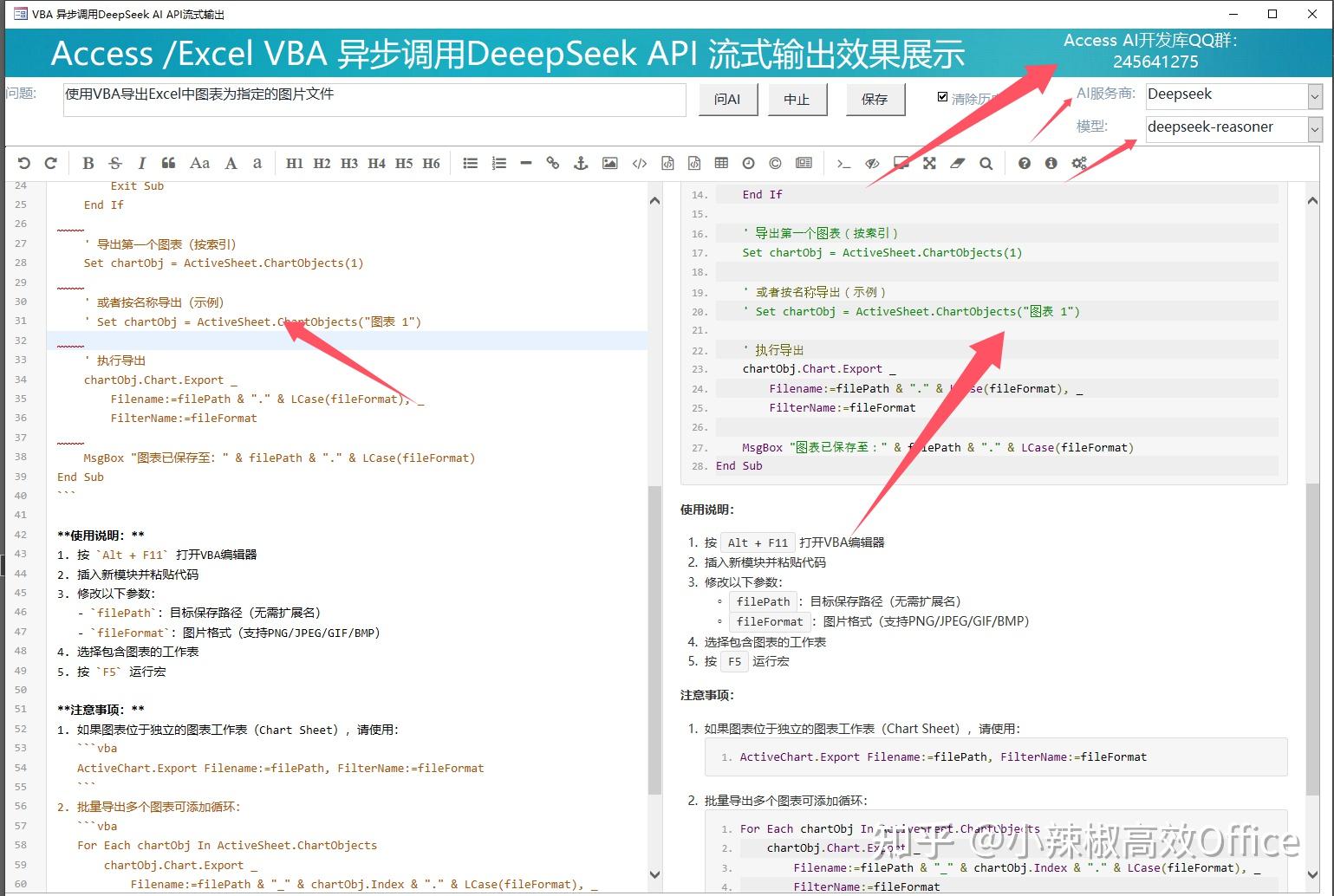Insert an unordered list
1334x896 pixels.
click(471, 163)
